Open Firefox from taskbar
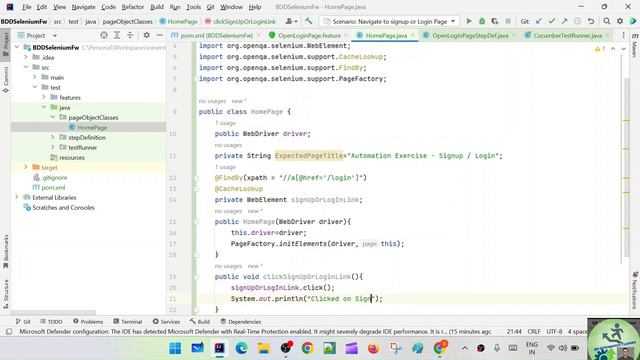The height and width of the screenshot is (360, 640). point(373,348)
